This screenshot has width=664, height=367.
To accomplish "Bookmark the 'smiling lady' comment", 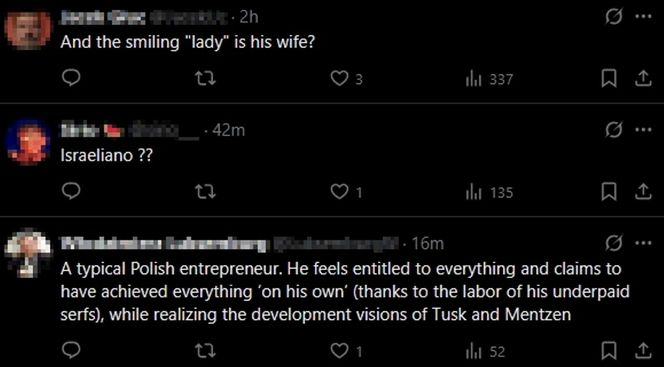I will [609, 79].
